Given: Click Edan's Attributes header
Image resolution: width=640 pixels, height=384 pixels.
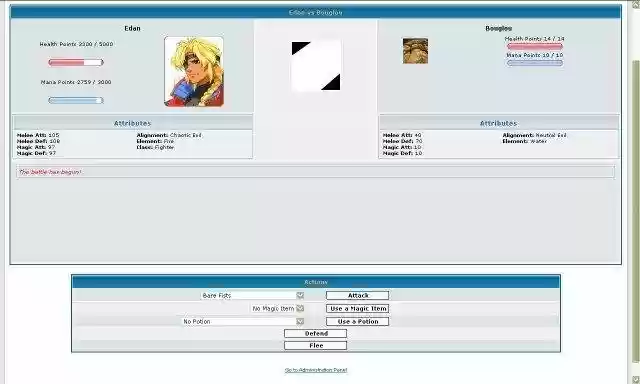Looking at the screenshot, I should tap(133, 123).
